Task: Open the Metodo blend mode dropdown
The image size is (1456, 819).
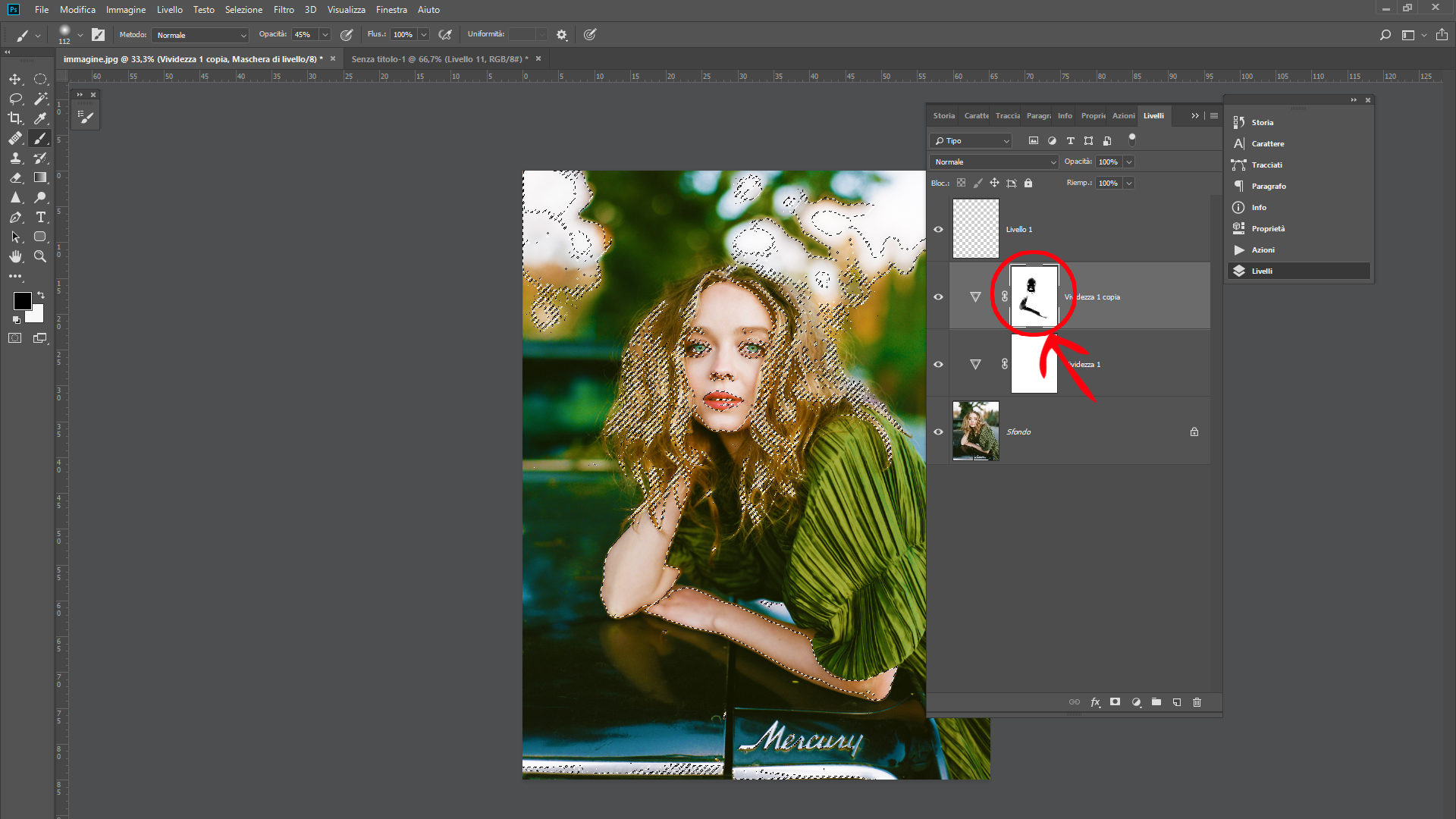Action: (x=201, y=35)
